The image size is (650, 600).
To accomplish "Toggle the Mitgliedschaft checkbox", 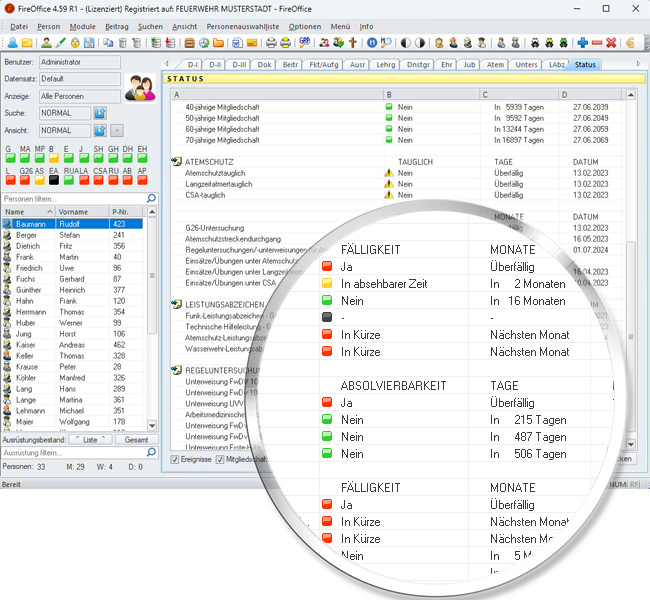I will point(221,460).
